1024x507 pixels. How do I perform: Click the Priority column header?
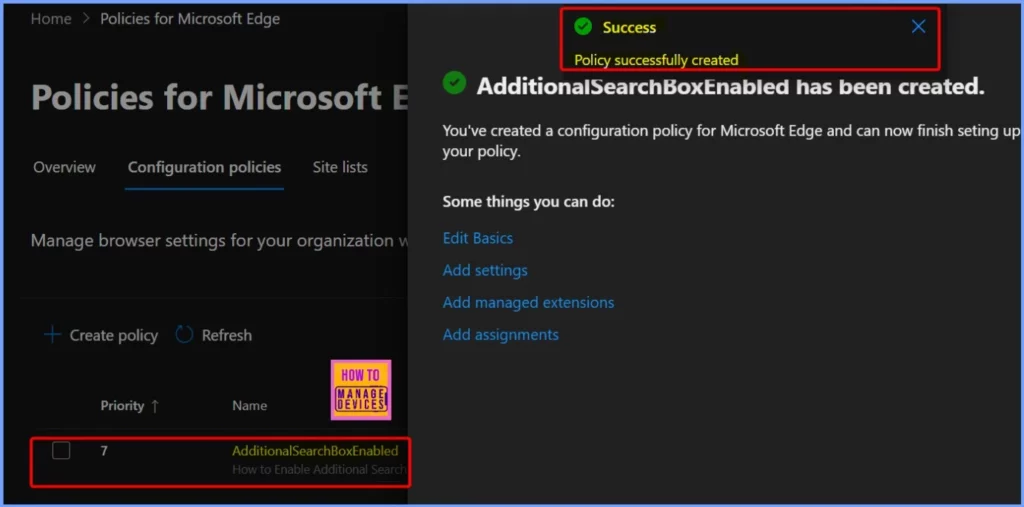pyautogui.click(x=122, y=406)
